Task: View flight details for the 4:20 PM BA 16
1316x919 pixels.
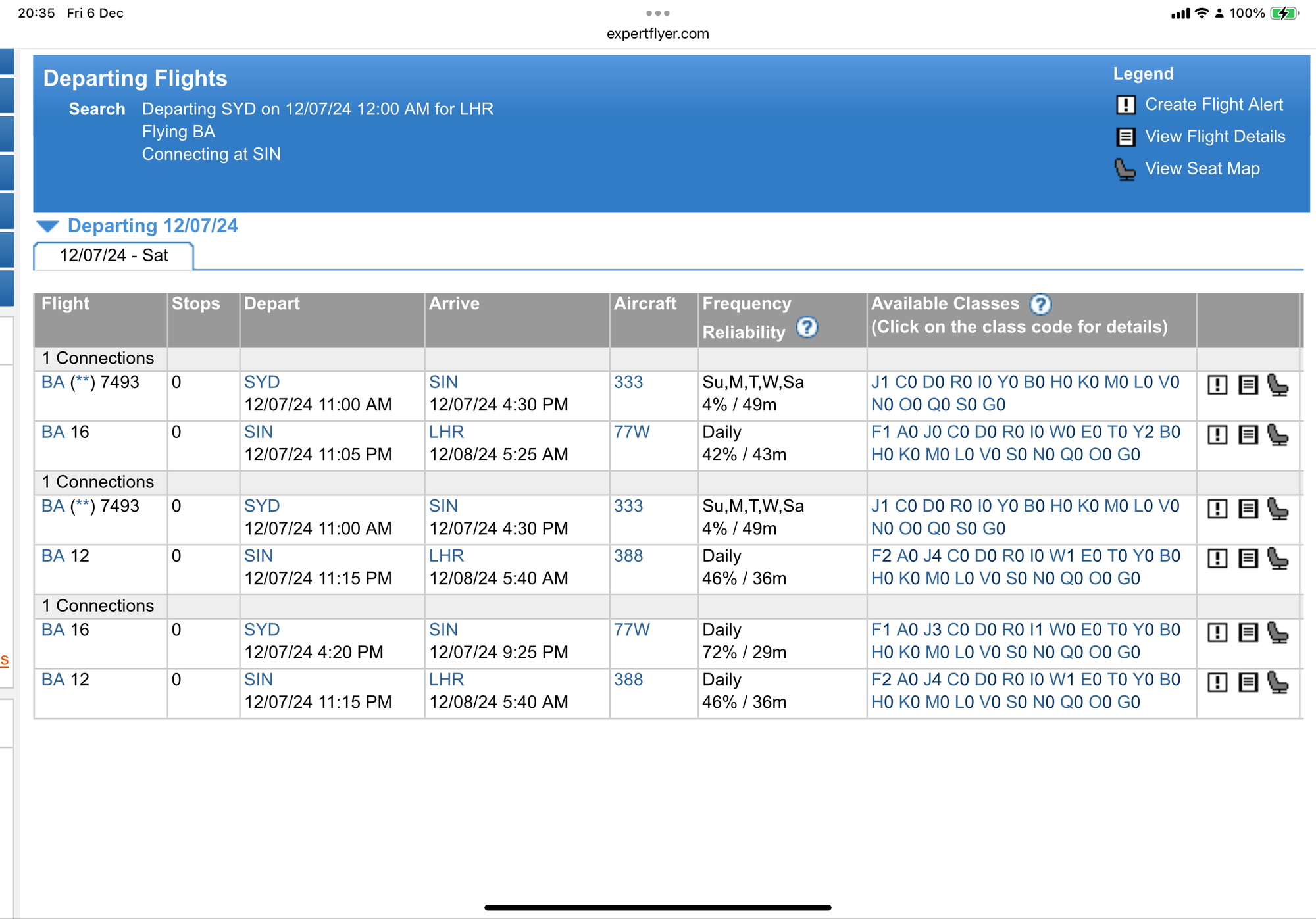Action: click(1248, 633)
